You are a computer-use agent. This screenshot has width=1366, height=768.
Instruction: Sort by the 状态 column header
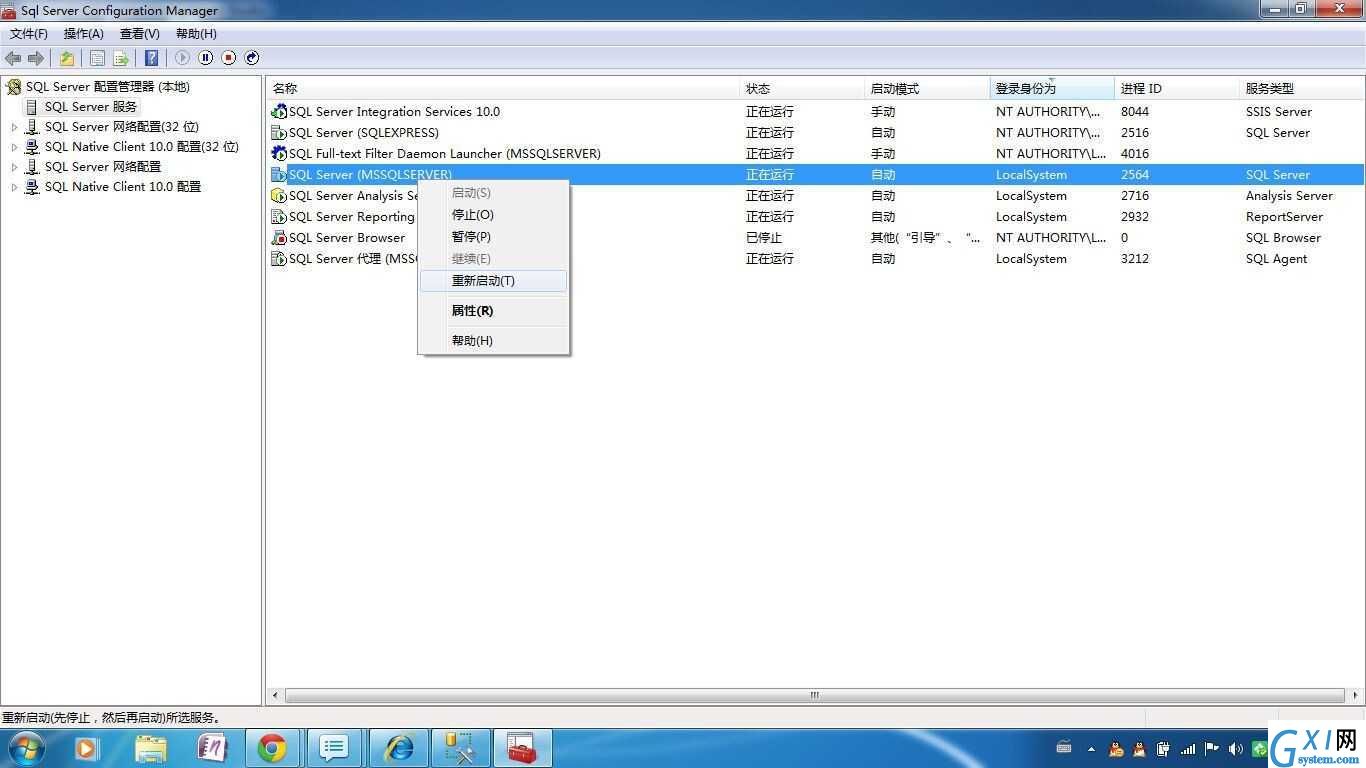pos(802,88)
